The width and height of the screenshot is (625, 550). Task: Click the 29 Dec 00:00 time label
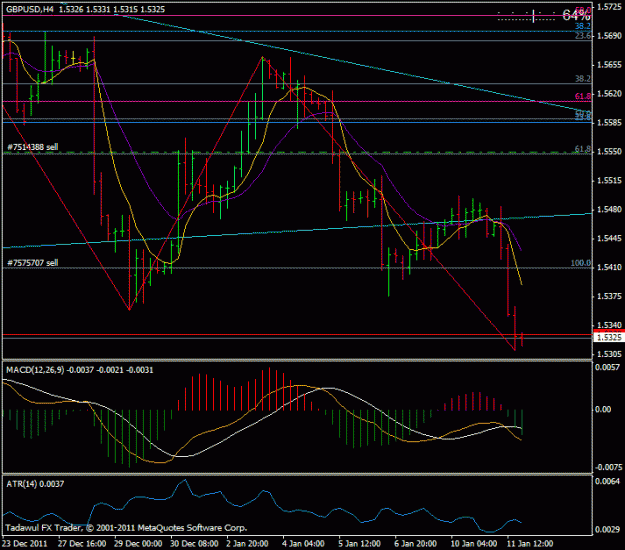click(138, 544)
